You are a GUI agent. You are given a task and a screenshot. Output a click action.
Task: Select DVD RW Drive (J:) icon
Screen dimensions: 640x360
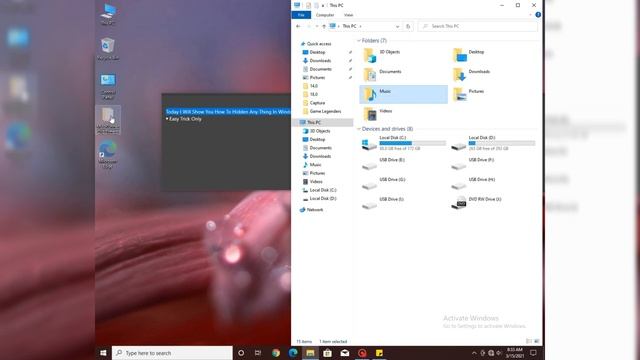coord(458,203)
